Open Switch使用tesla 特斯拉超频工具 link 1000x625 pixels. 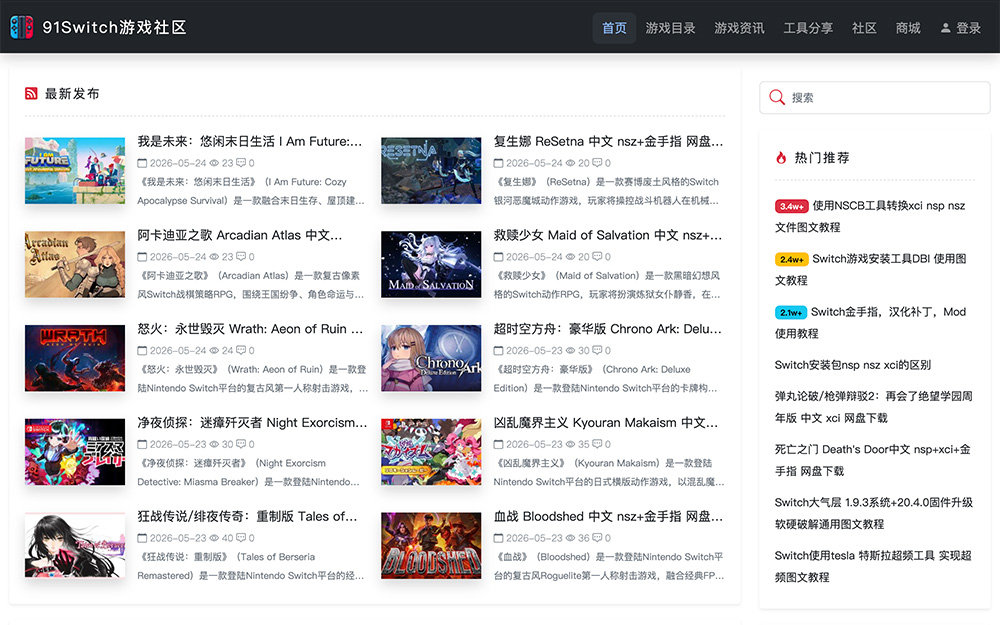pyautogui.click(x=873, y=566)
